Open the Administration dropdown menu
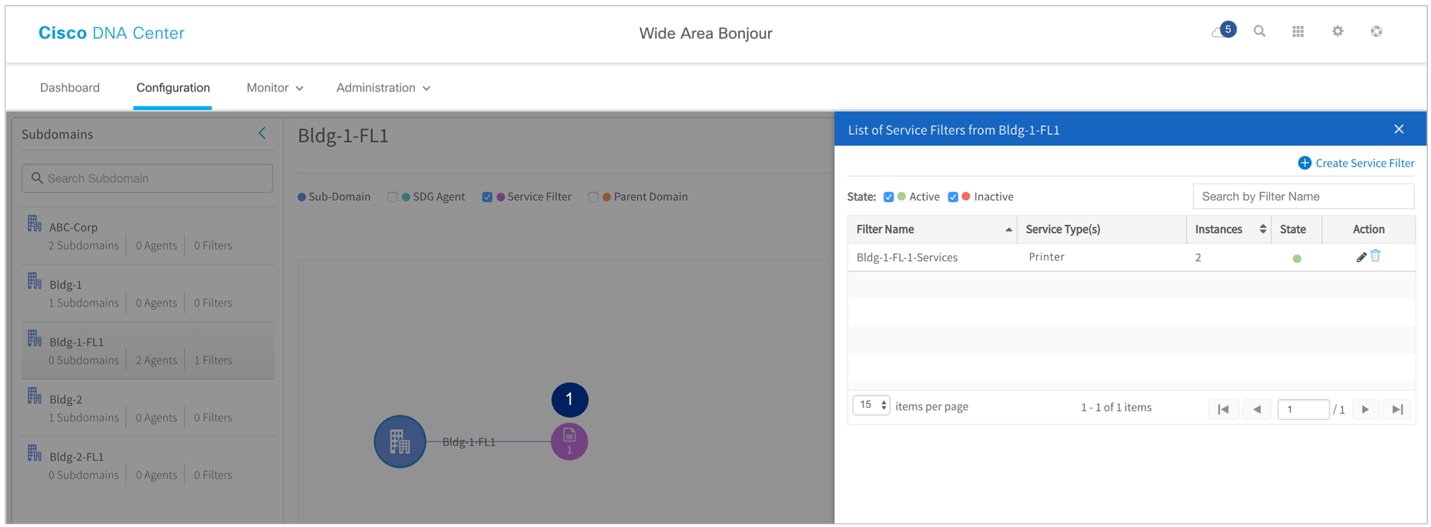 [x=383, y=88]
